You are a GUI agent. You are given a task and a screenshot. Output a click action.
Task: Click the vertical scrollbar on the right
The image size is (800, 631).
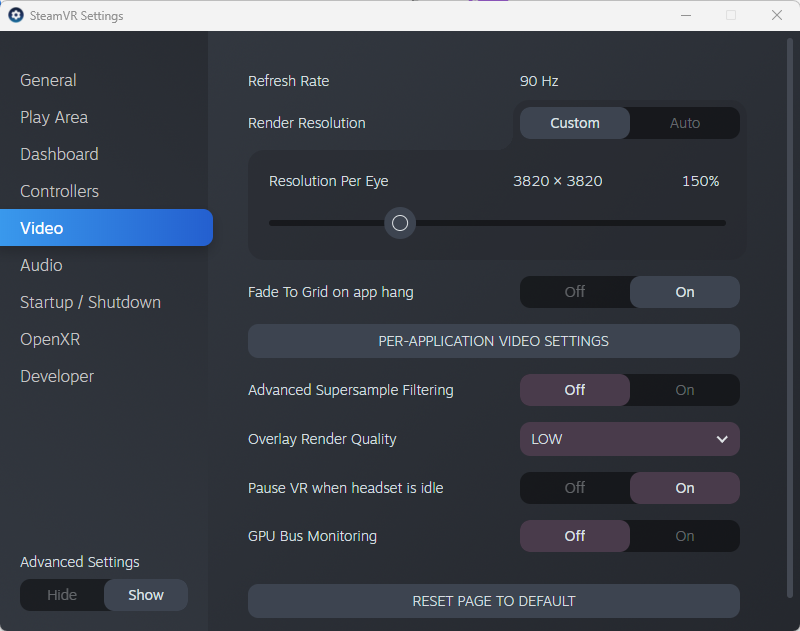790,316
